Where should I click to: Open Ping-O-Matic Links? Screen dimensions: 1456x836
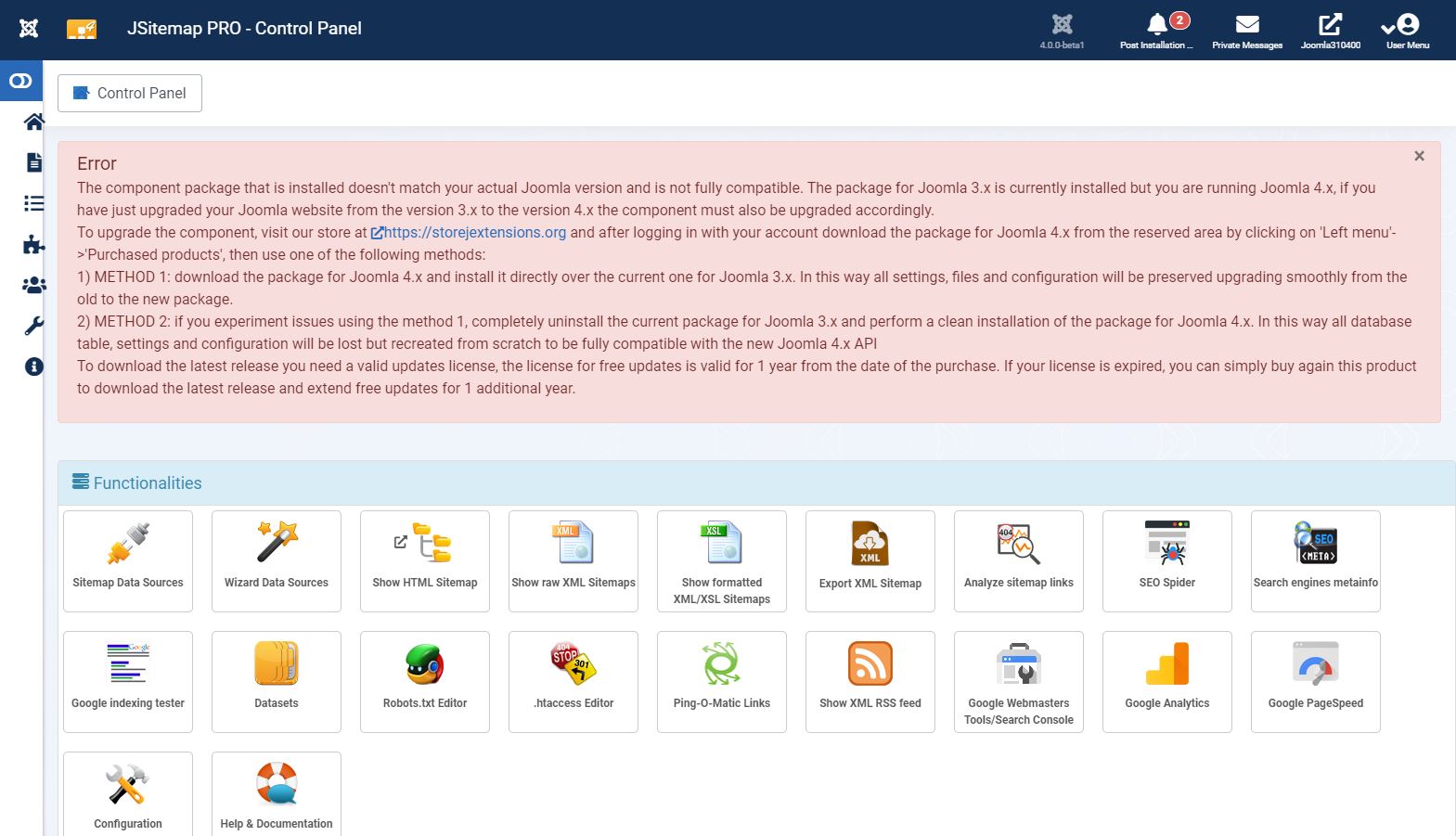722,682
